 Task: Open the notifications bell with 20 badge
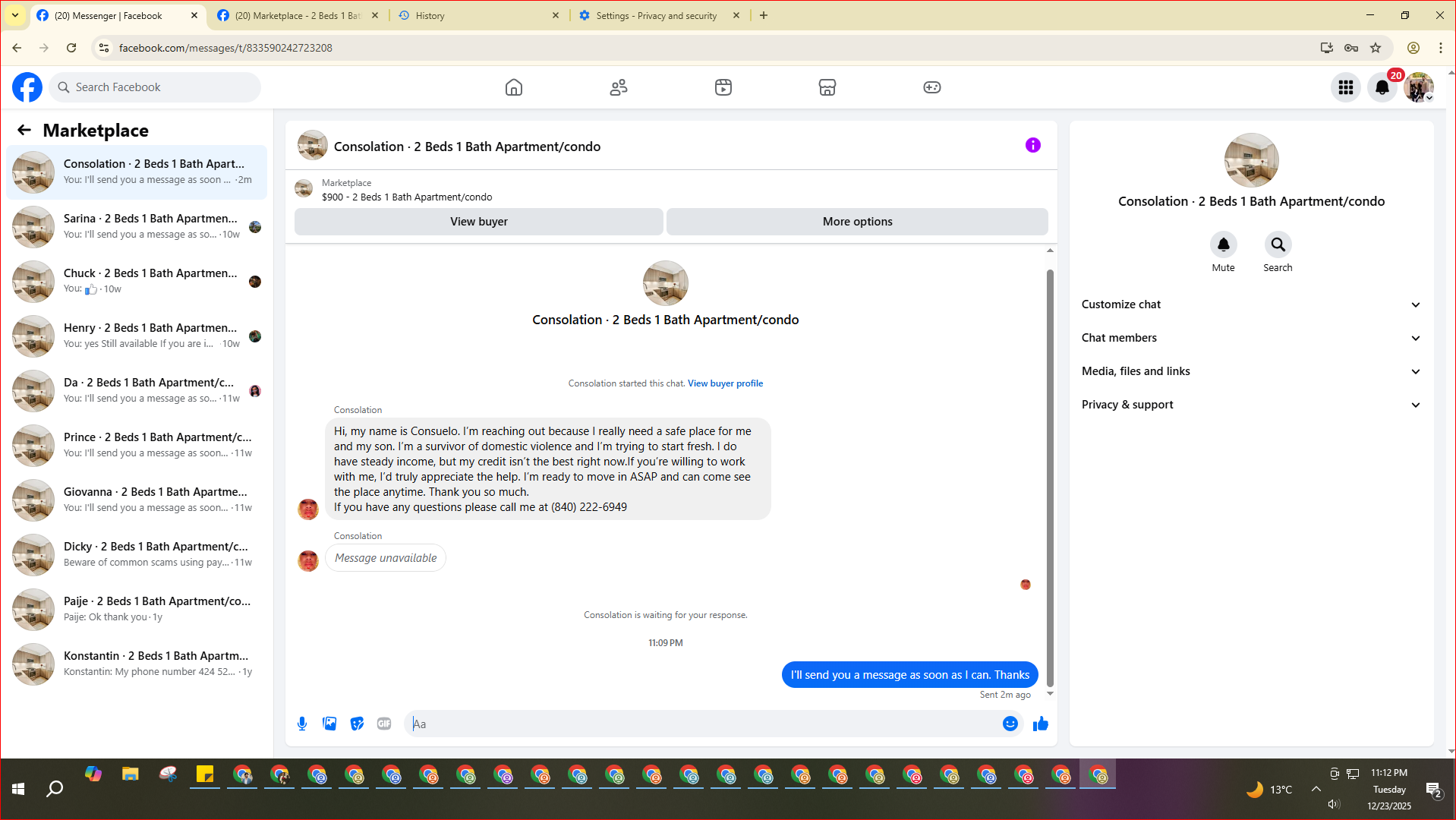(1382, 87)
